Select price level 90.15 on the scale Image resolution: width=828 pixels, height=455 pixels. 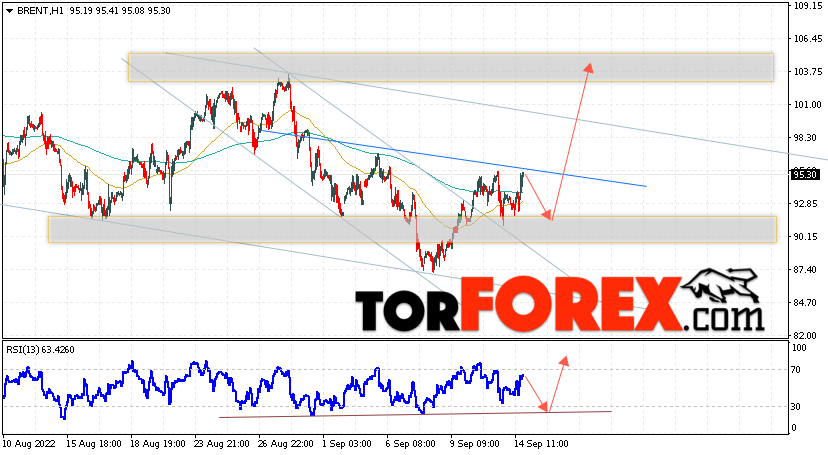click(x=806, y=237)
